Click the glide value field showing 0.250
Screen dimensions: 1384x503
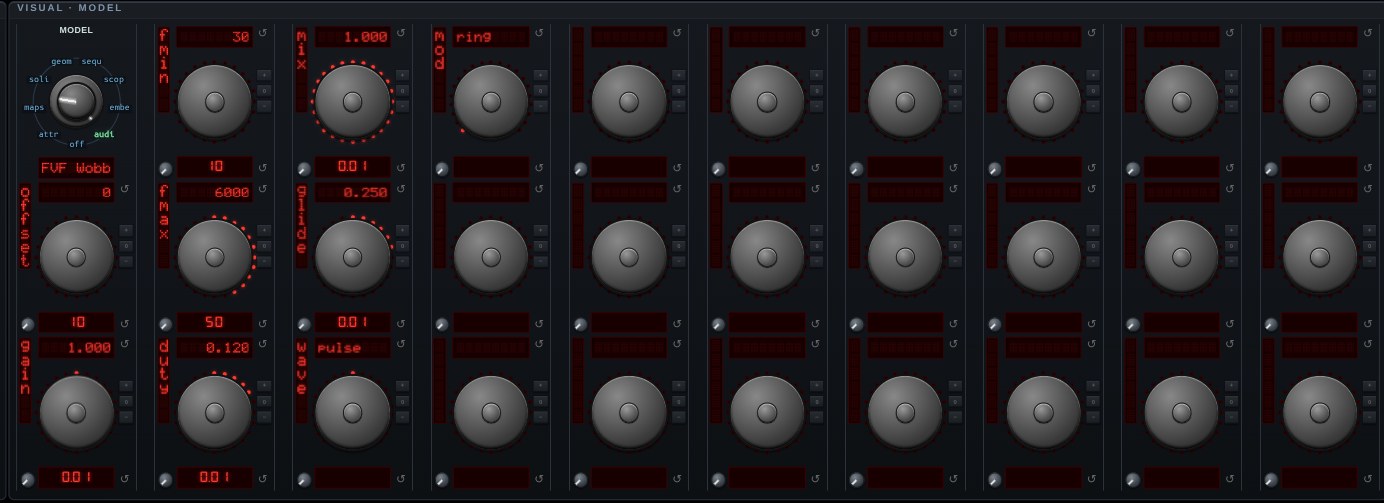coord(352,193)
